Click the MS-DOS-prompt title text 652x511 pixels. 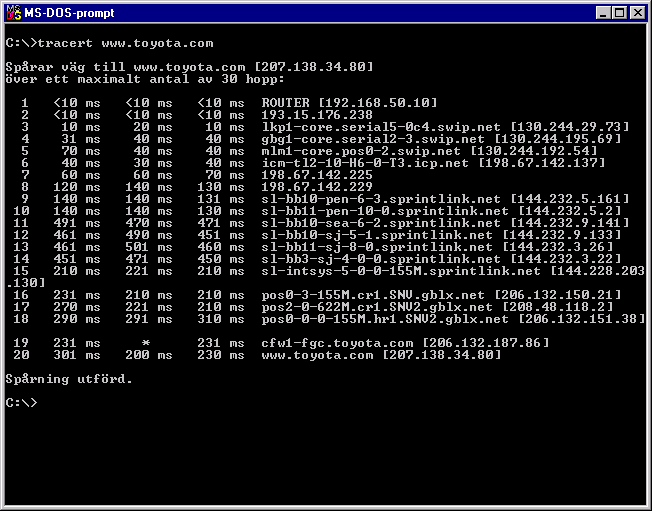[x=69, y=13]
